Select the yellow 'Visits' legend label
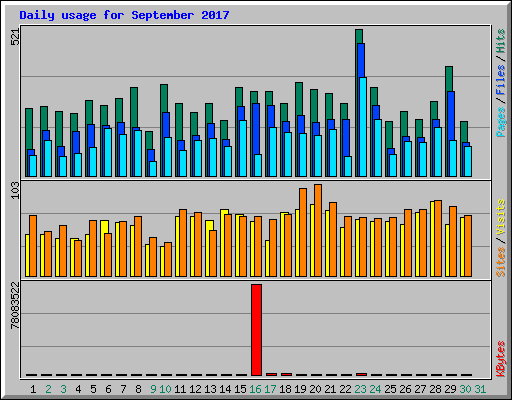The height and width of the screenshot is (400, 512). pos(500,218)
